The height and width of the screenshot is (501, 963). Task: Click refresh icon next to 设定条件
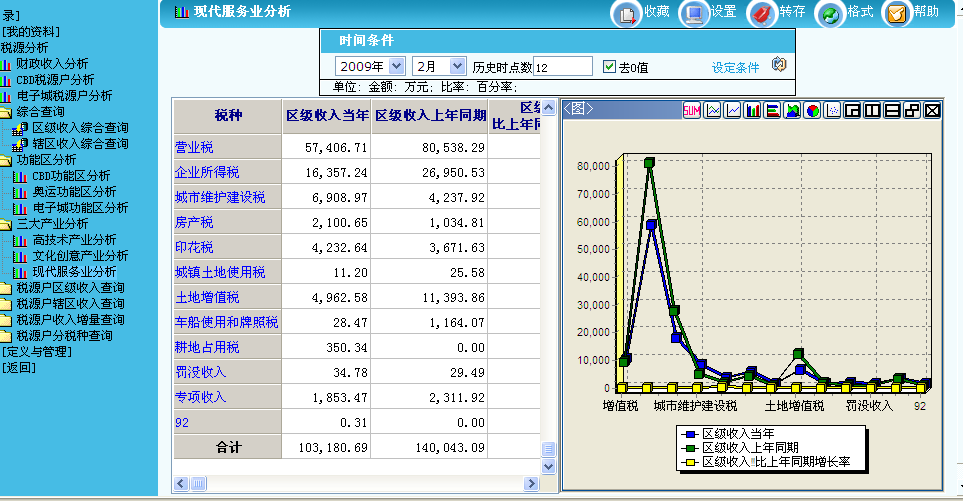[780, 66]
